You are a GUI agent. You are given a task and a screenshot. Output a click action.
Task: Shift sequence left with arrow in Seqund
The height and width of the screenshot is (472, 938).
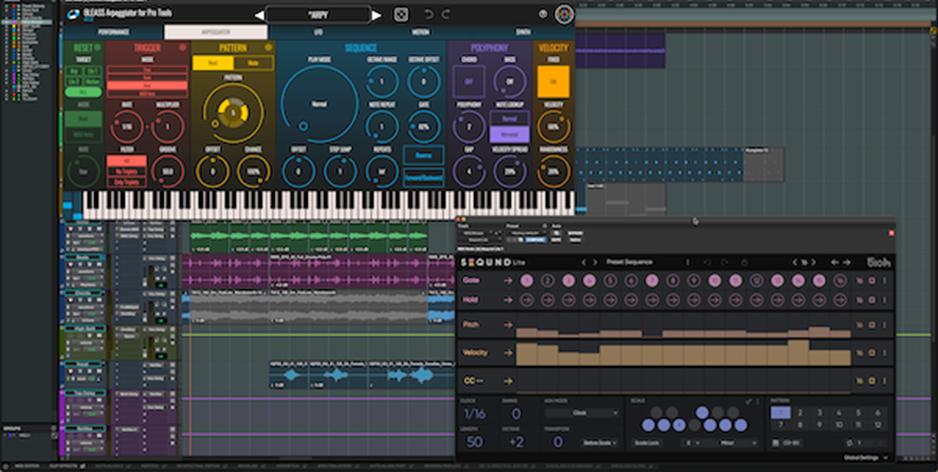pos(835,262)
